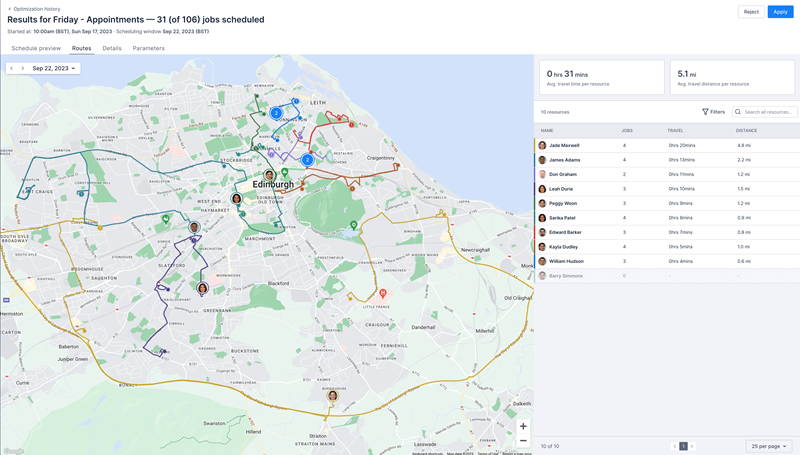Click Don Graham's avatar in resource list
800x455 pixels.
543,174
